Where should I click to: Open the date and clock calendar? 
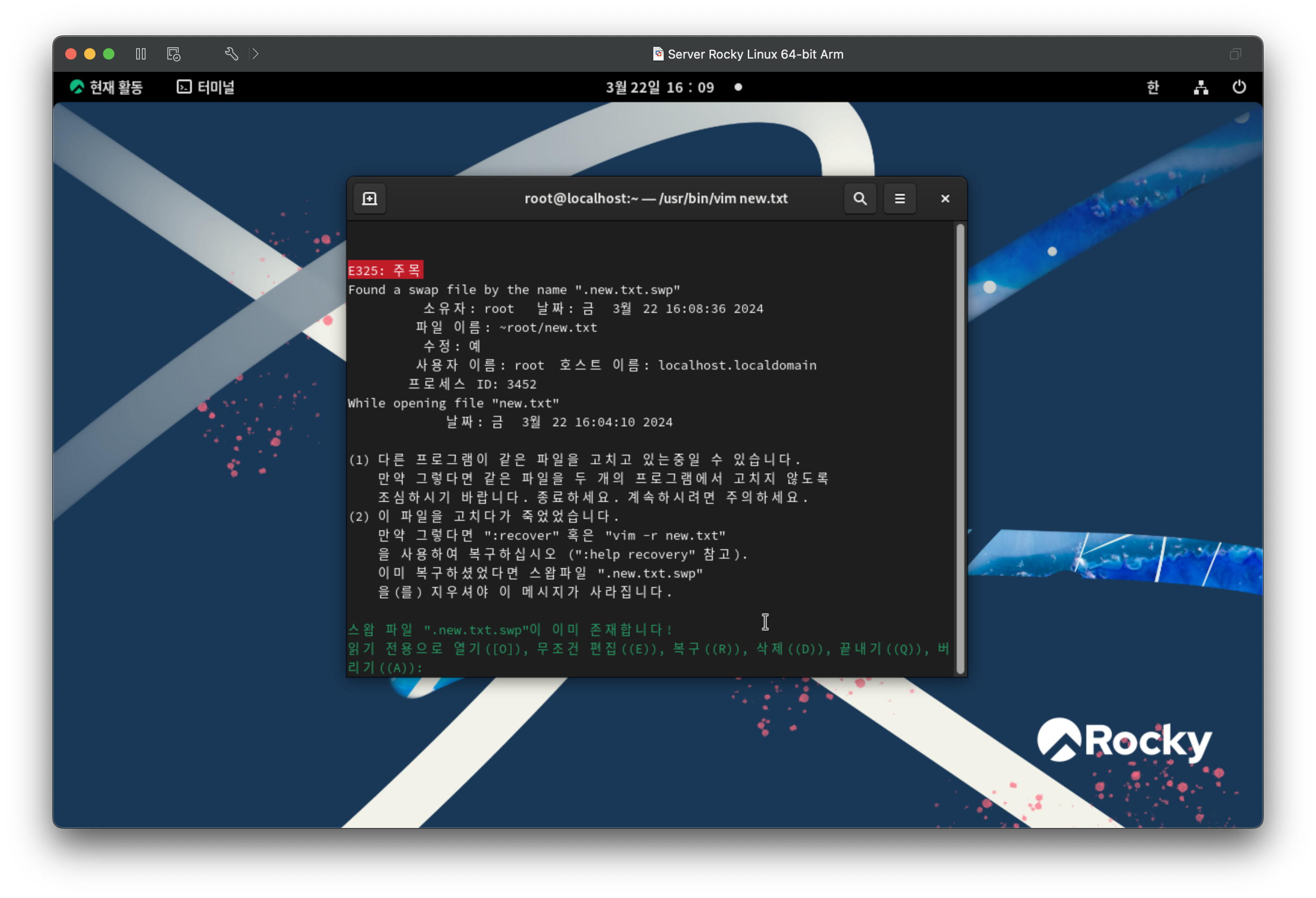coord(660,87)
